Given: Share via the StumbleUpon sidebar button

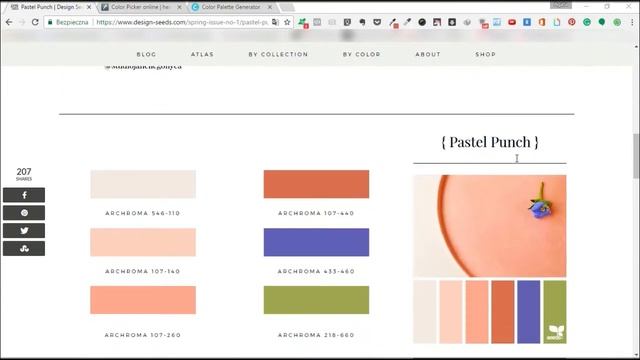Looking at the screenshot, I should [24, 249].
